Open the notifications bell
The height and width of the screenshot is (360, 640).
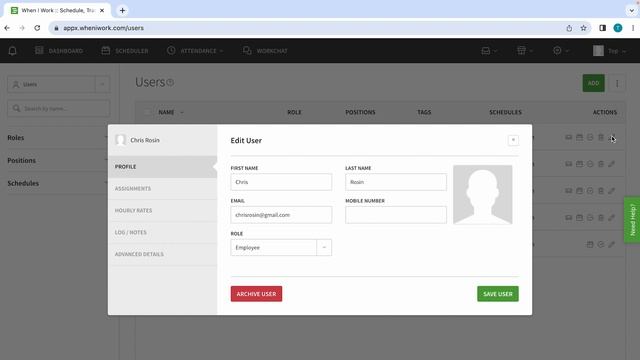(x=12, y=51)
